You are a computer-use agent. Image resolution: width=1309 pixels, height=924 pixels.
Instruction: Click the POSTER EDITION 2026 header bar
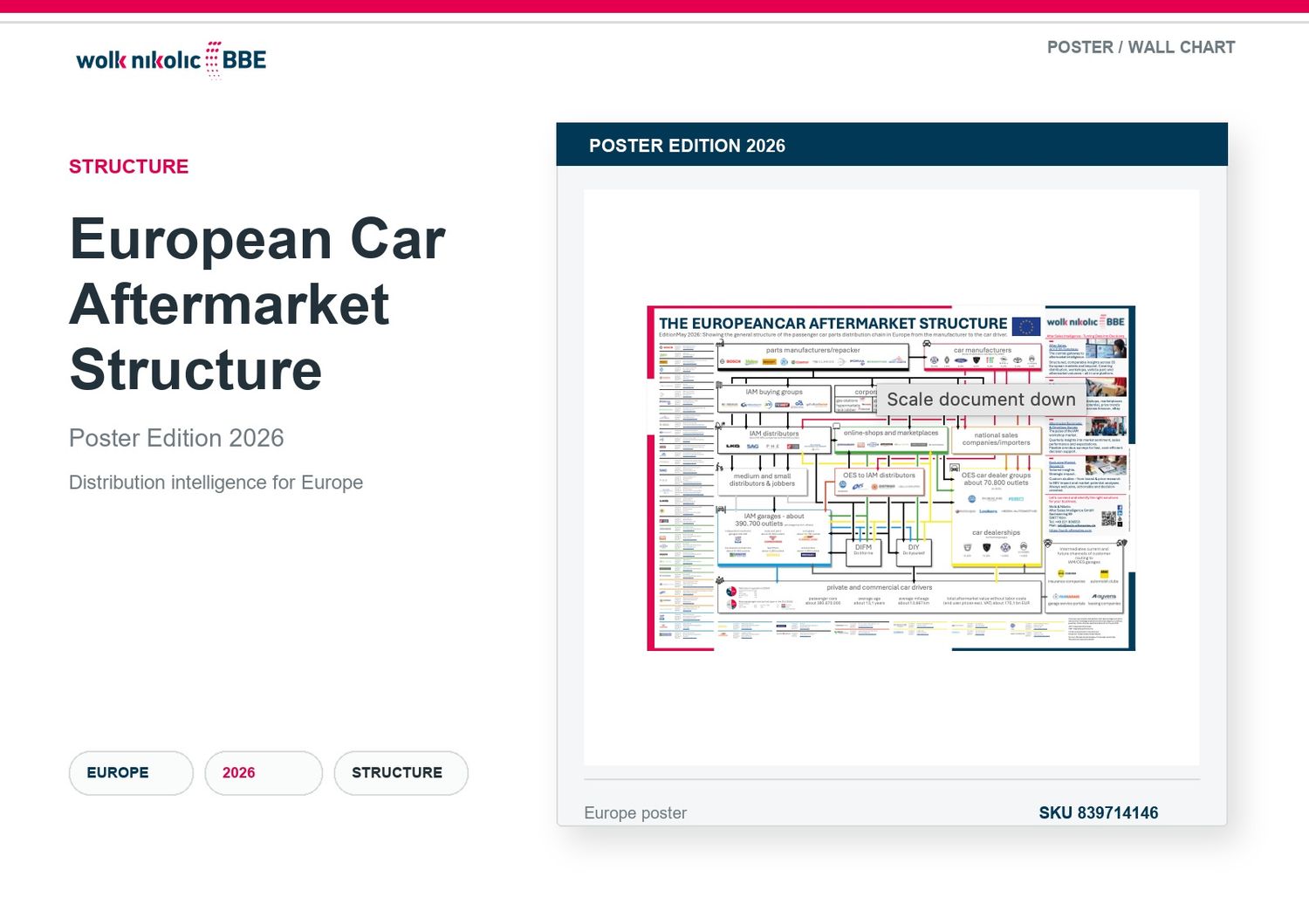[x=892, y=145]
